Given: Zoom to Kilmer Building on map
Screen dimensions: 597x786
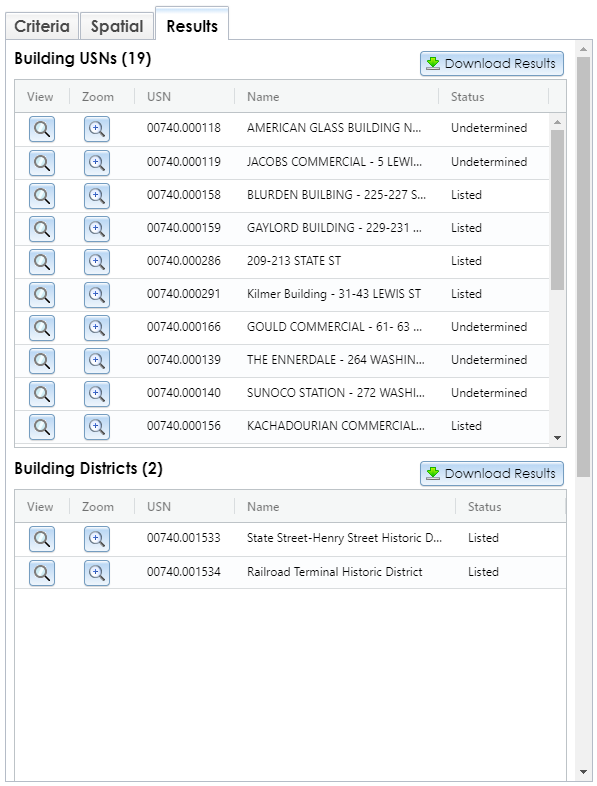Looking at the screenshot, I should click(97, 295).
